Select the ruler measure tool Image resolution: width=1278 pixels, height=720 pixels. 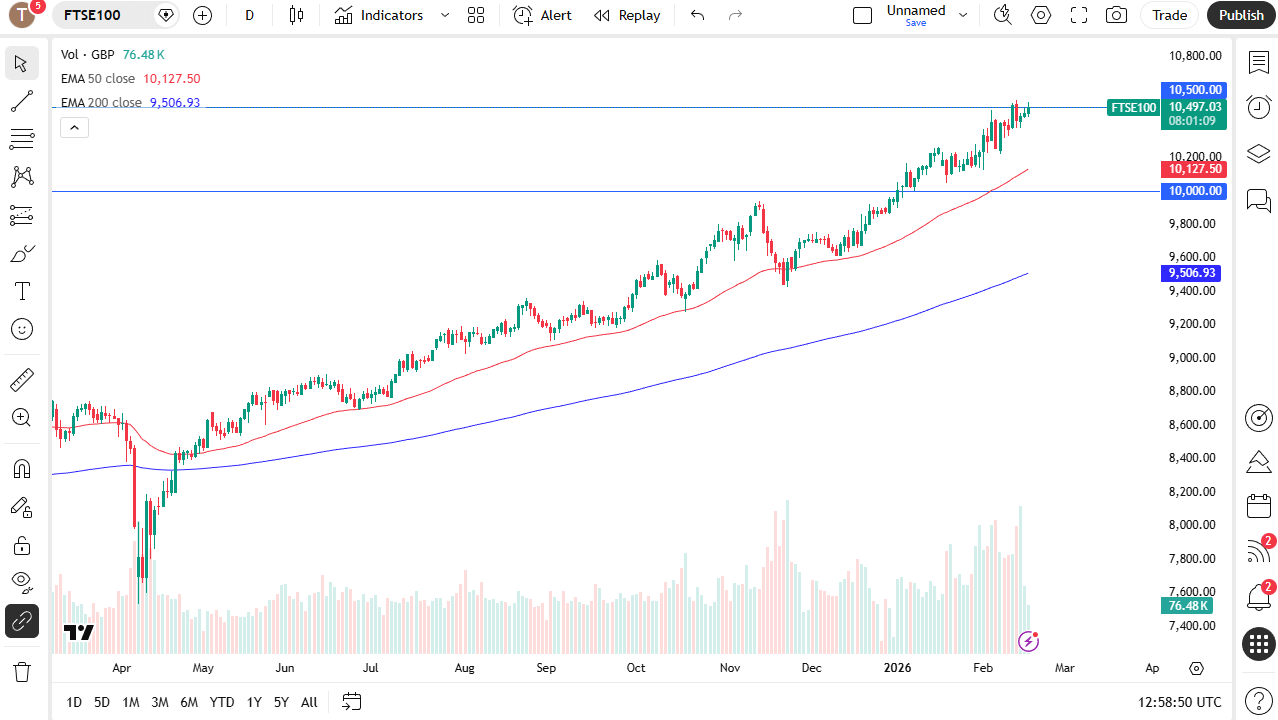[21, 379]
